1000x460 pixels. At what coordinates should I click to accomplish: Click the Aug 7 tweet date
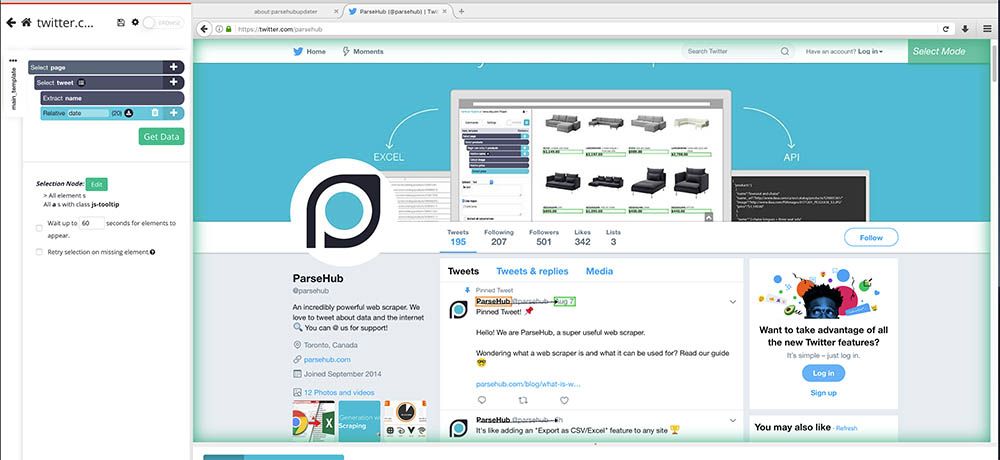pyautogui.click(x=565, y=301)
